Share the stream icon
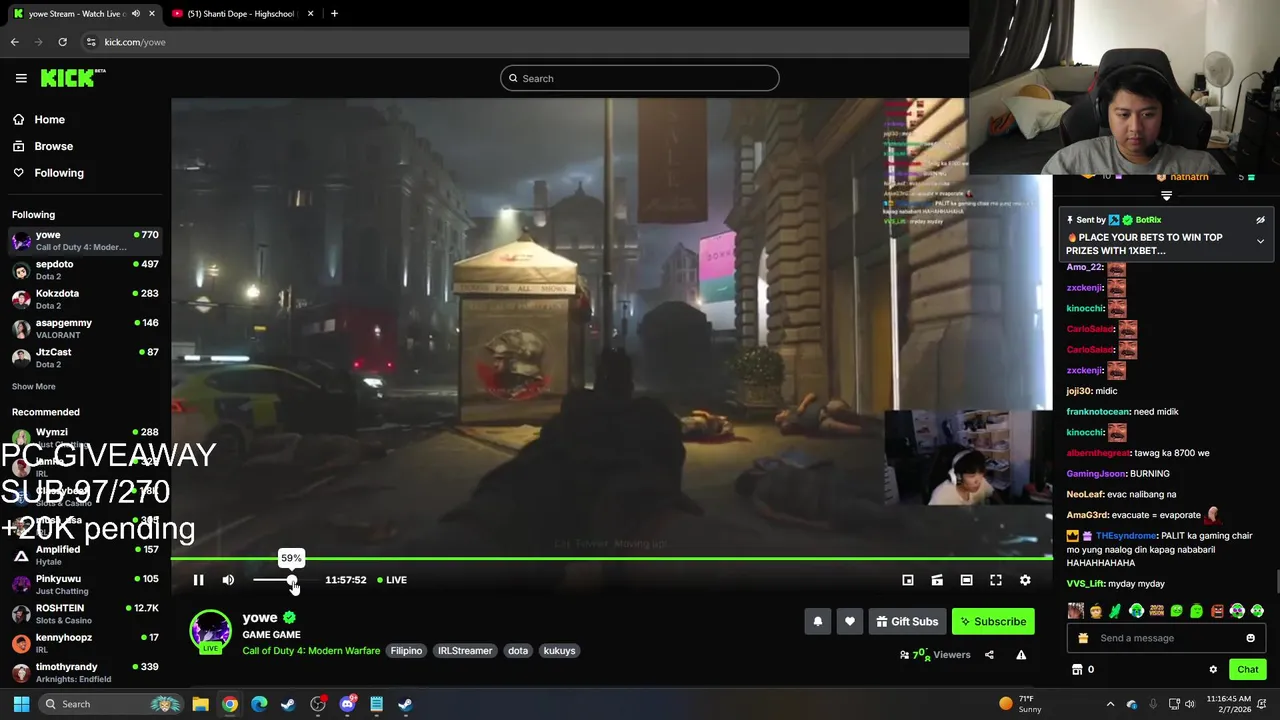 989,655
